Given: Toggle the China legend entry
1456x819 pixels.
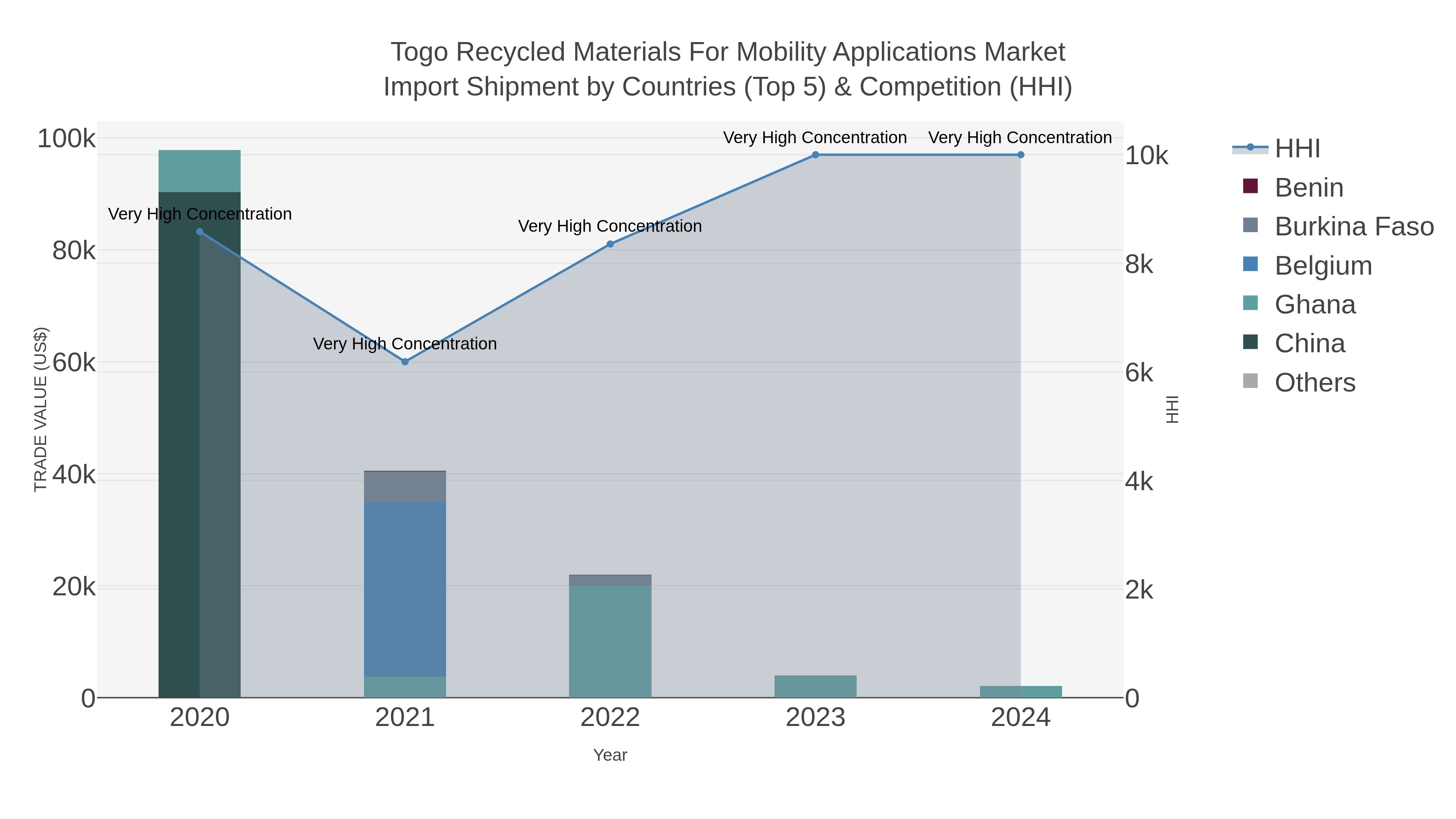Looking at the screenshot, I should point(1294,344).
